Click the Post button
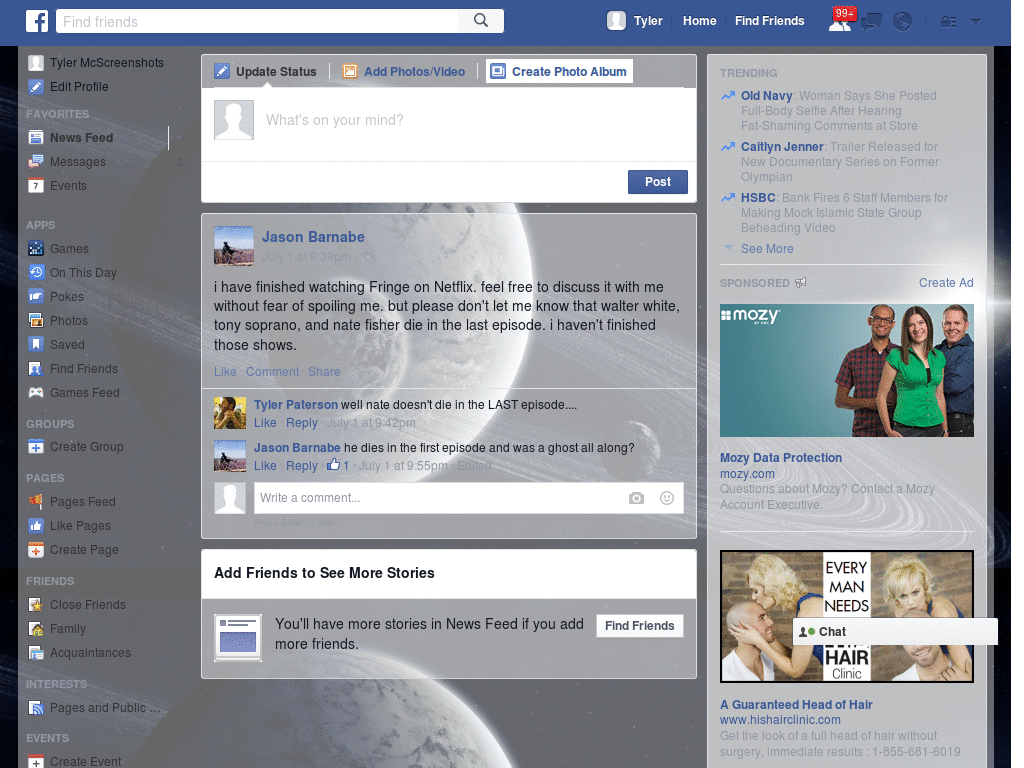Image resolution: width=1024 pixels, height=768 pixels. [x=658, y=182]
